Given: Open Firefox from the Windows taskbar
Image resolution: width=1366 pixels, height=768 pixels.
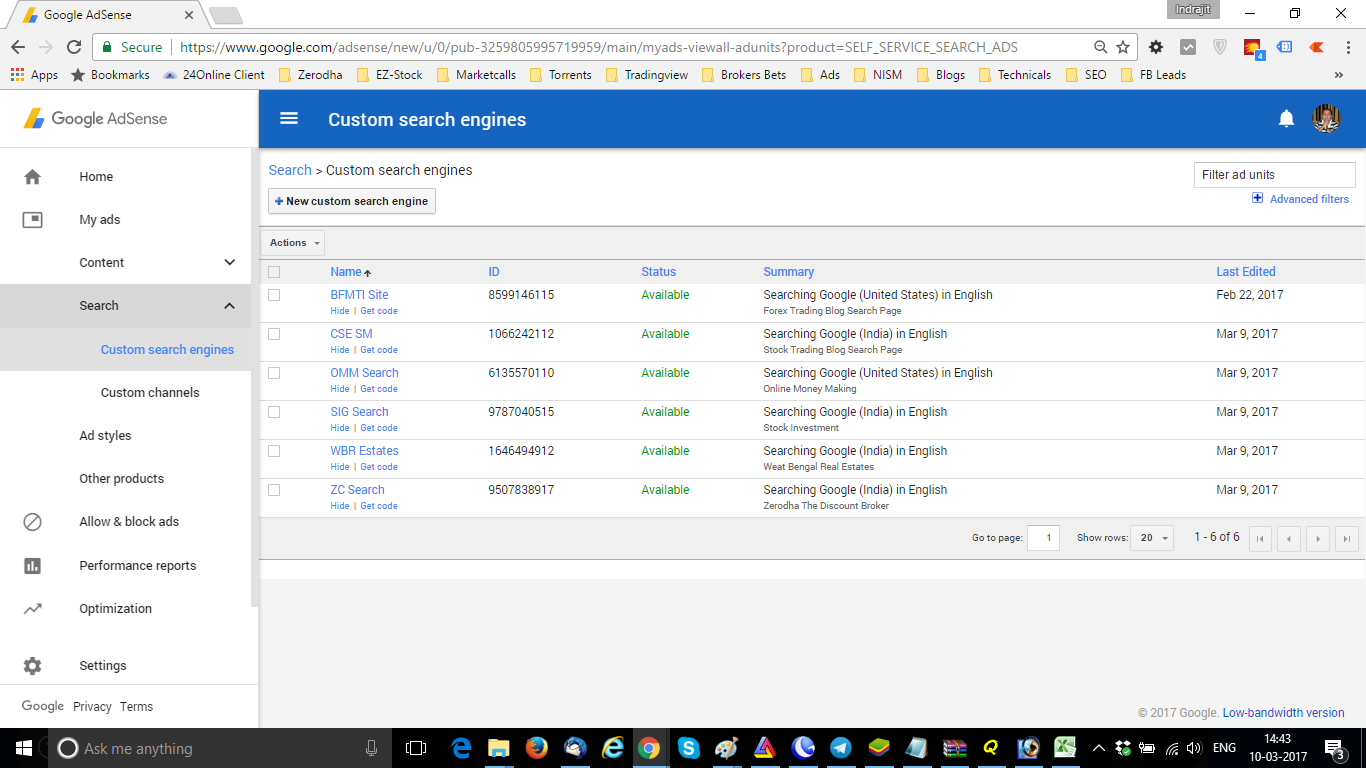Looking at the screenshot, I should click(x=537, y=748).
